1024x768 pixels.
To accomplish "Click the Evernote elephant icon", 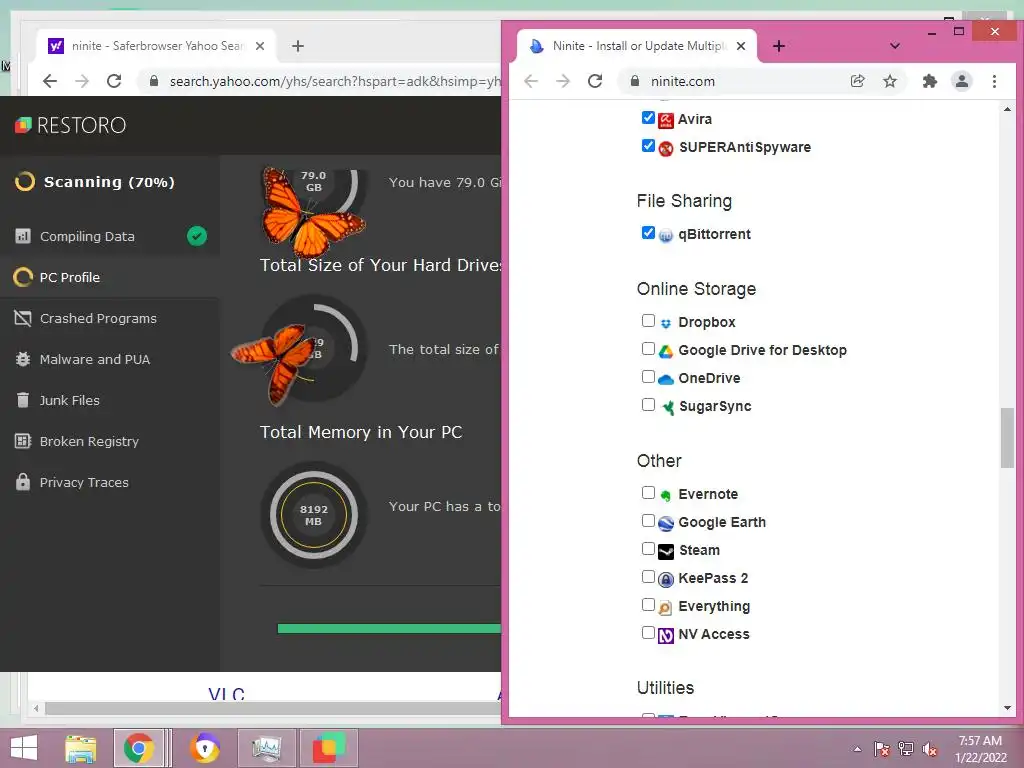I will tap(665, 495).
